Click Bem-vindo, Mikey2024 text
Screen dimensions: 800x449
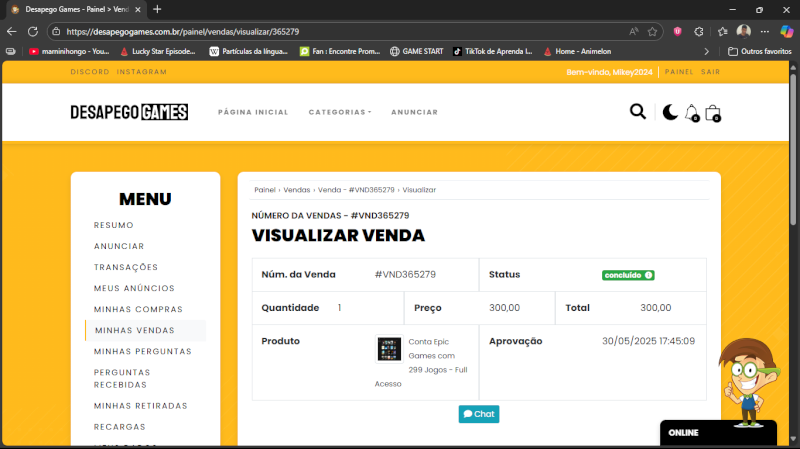pyautogui.click(x=609, y=72)
